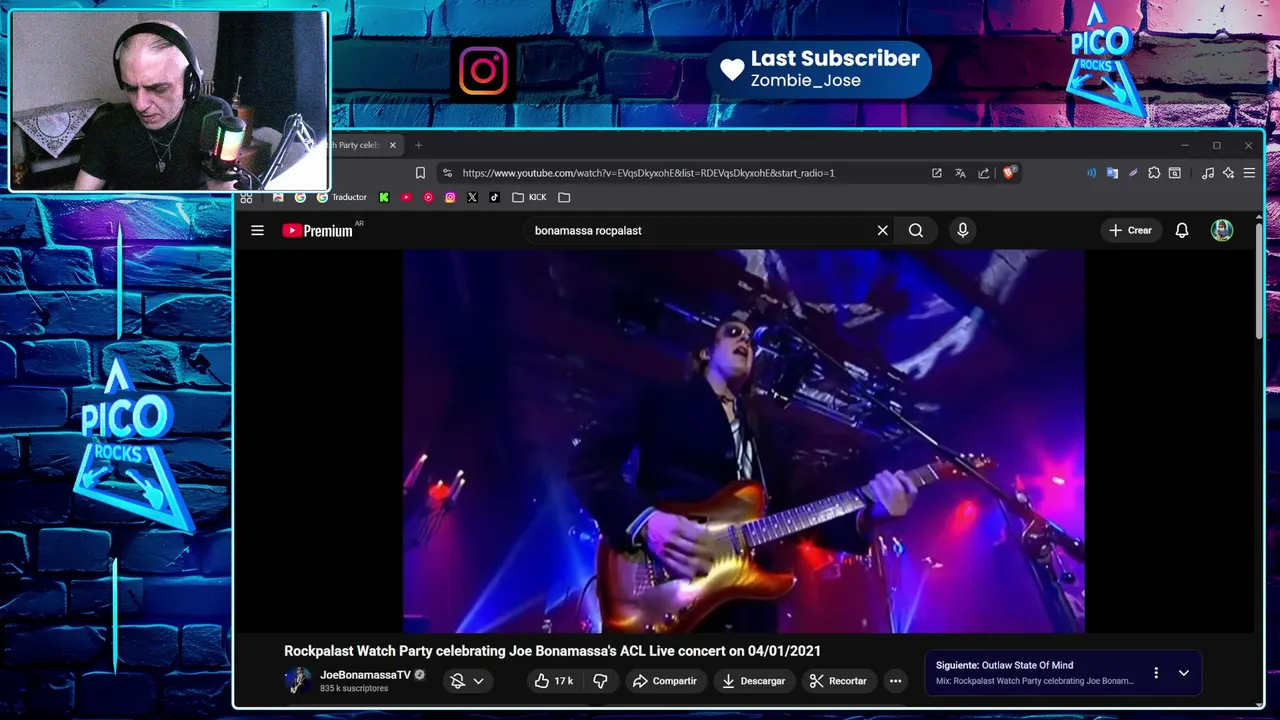Image resolution: width=1280 pixels, height=720 pixels.
Task: Open playlist options three vertical dots
Action: pyautogui.click(x=1156, y=673)
